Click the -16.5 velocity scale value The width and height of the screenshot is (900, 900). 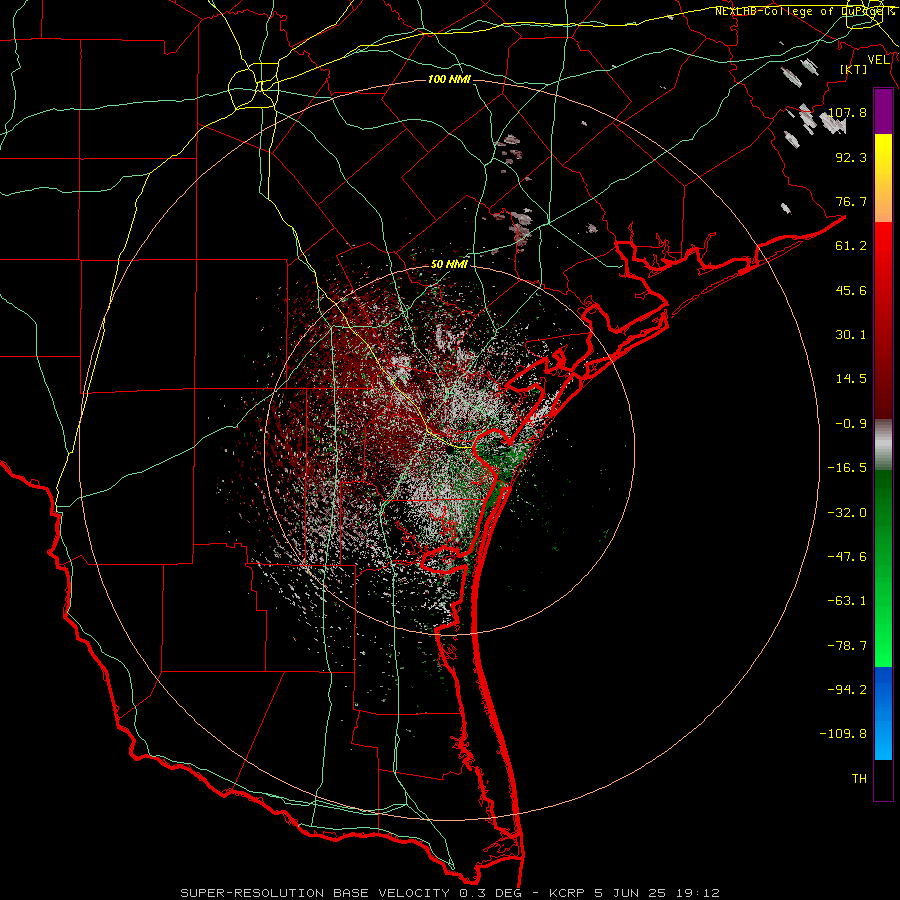pyautogui.click(x=847, y=468)
